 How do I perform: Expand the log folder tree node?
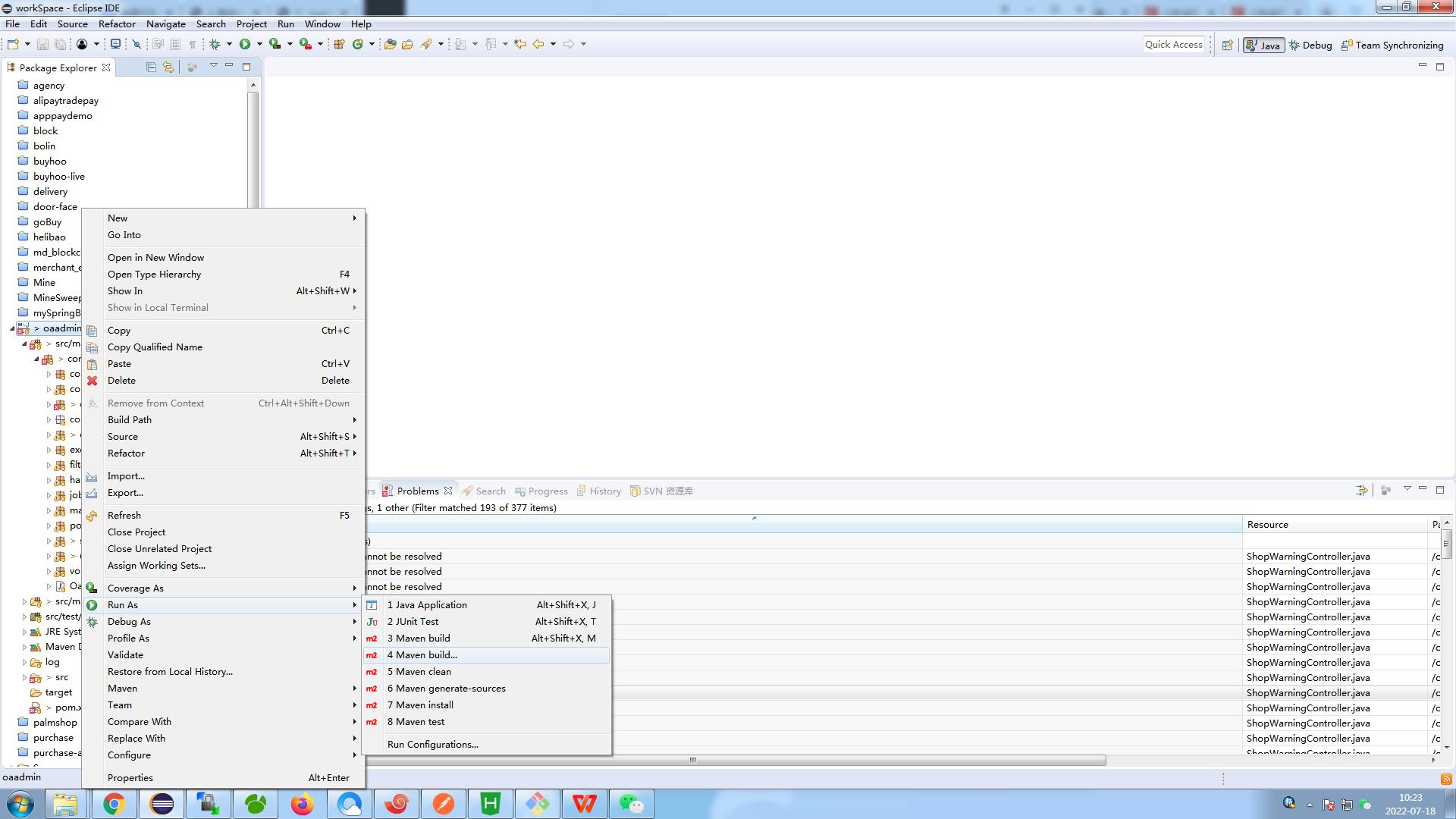point(24,662)
